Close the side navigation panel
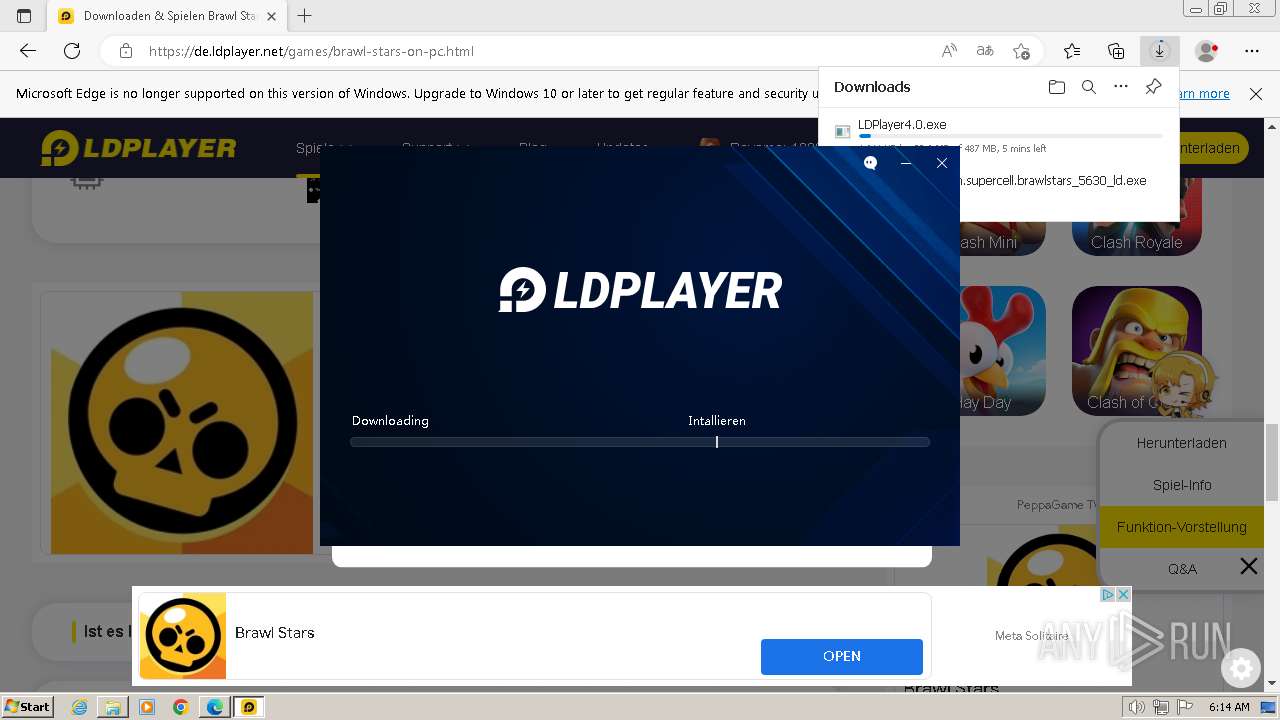The width and height of the screenshot is (1280, 720). [x=1249, y=567]
